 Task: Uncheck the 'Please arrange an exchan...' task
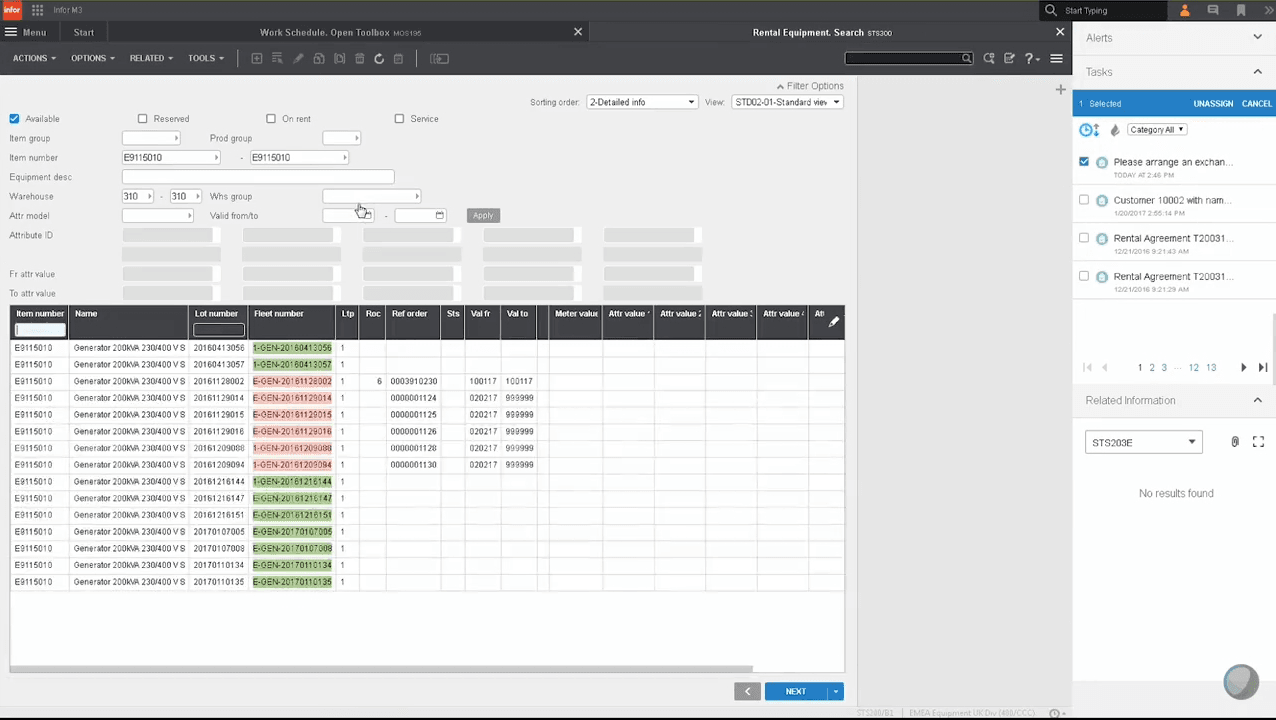click(x=1084, y=162)
